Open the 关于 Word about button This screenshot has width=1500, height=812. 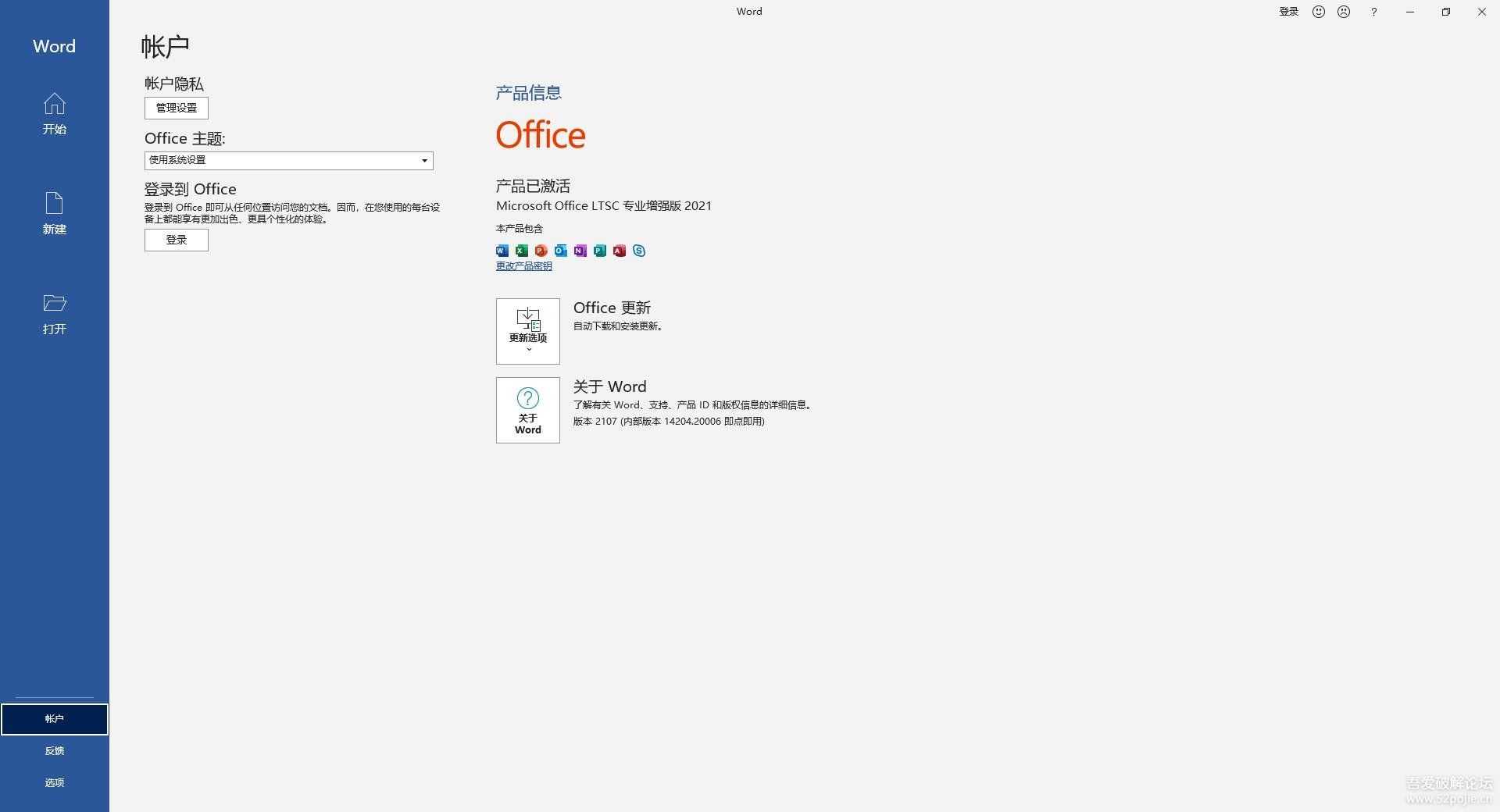tap(528, 411)
